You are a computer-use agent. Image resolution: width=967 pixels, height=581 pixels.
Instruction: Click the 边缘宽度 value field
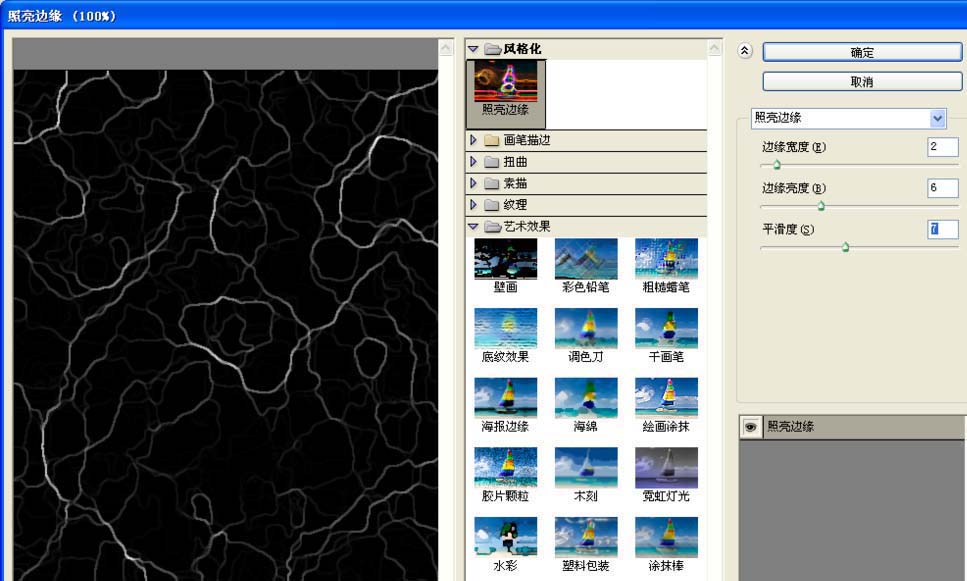point(943,147)
